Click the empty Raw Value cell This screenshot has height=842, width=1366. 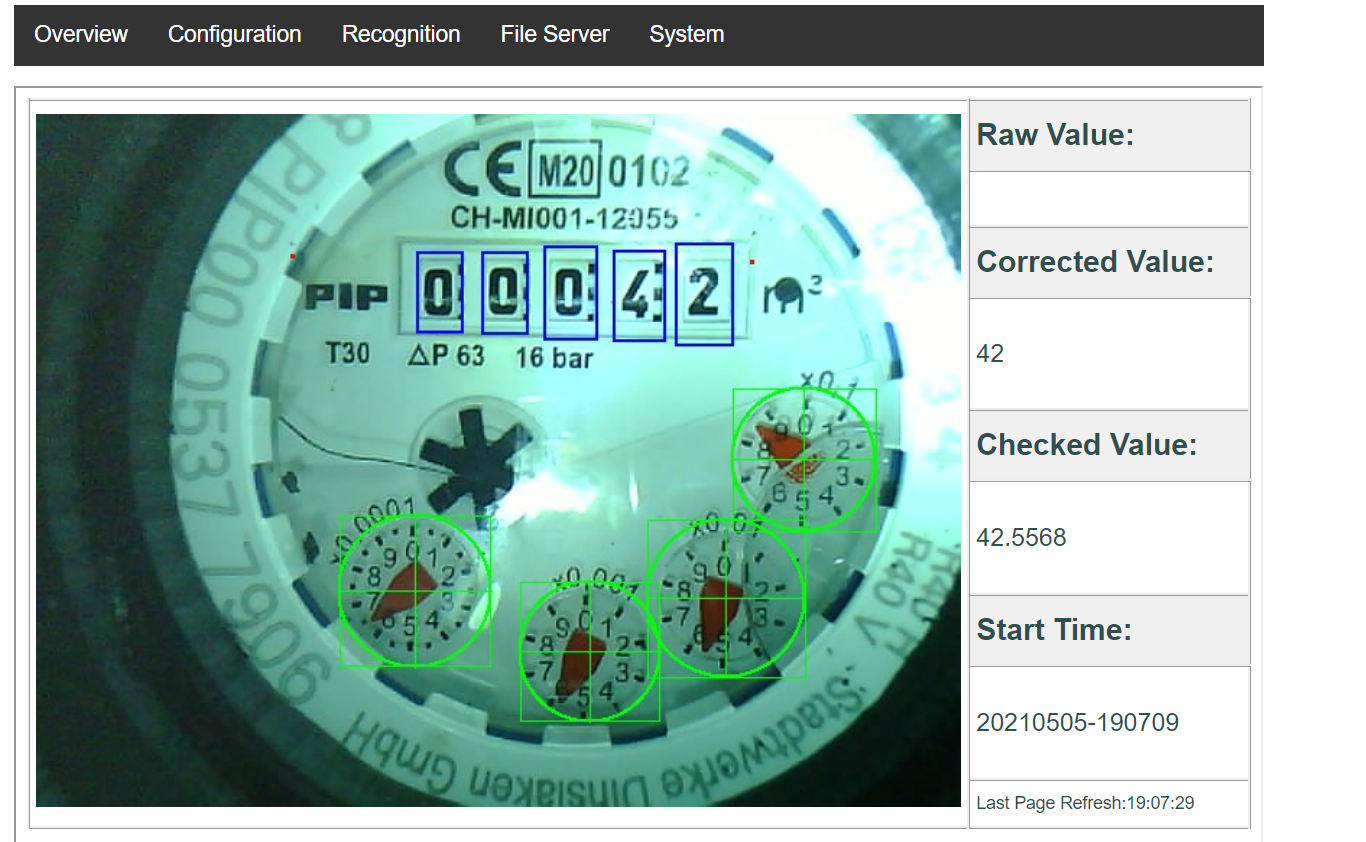(1110, 199)
